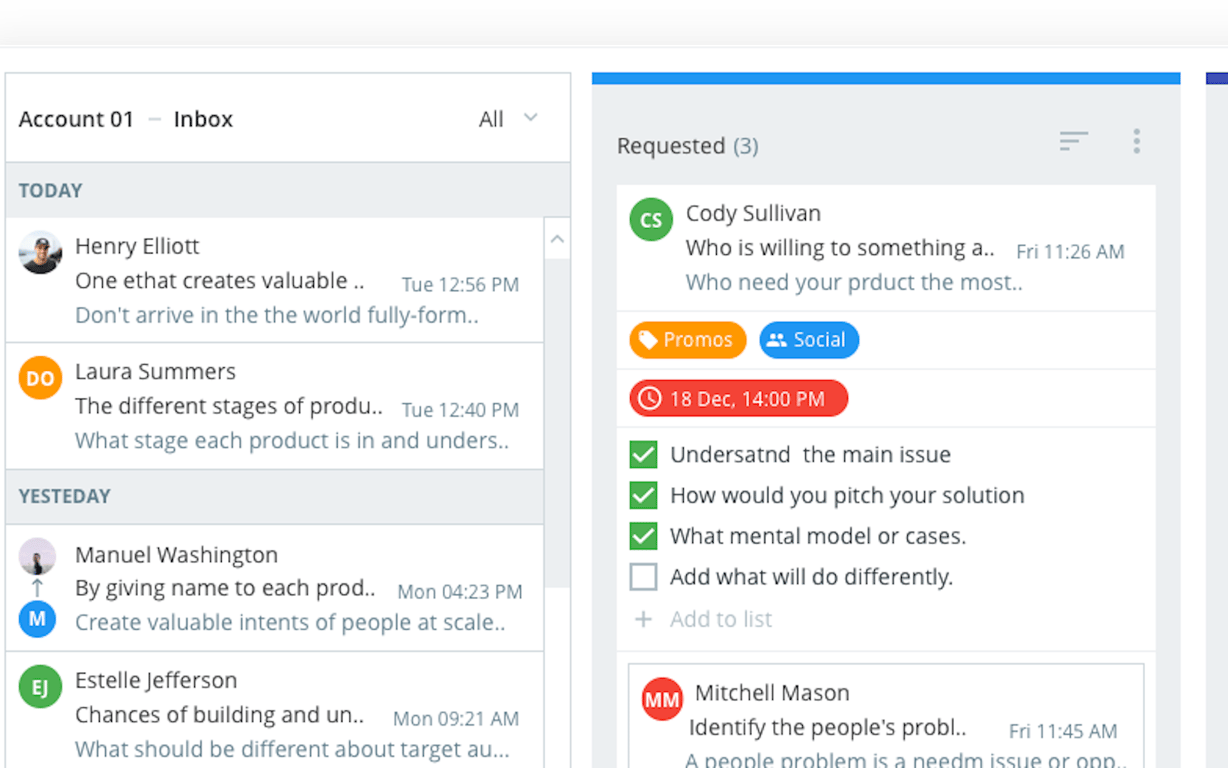Click the blue M avatar under Manuel Washington

(37, 619)
